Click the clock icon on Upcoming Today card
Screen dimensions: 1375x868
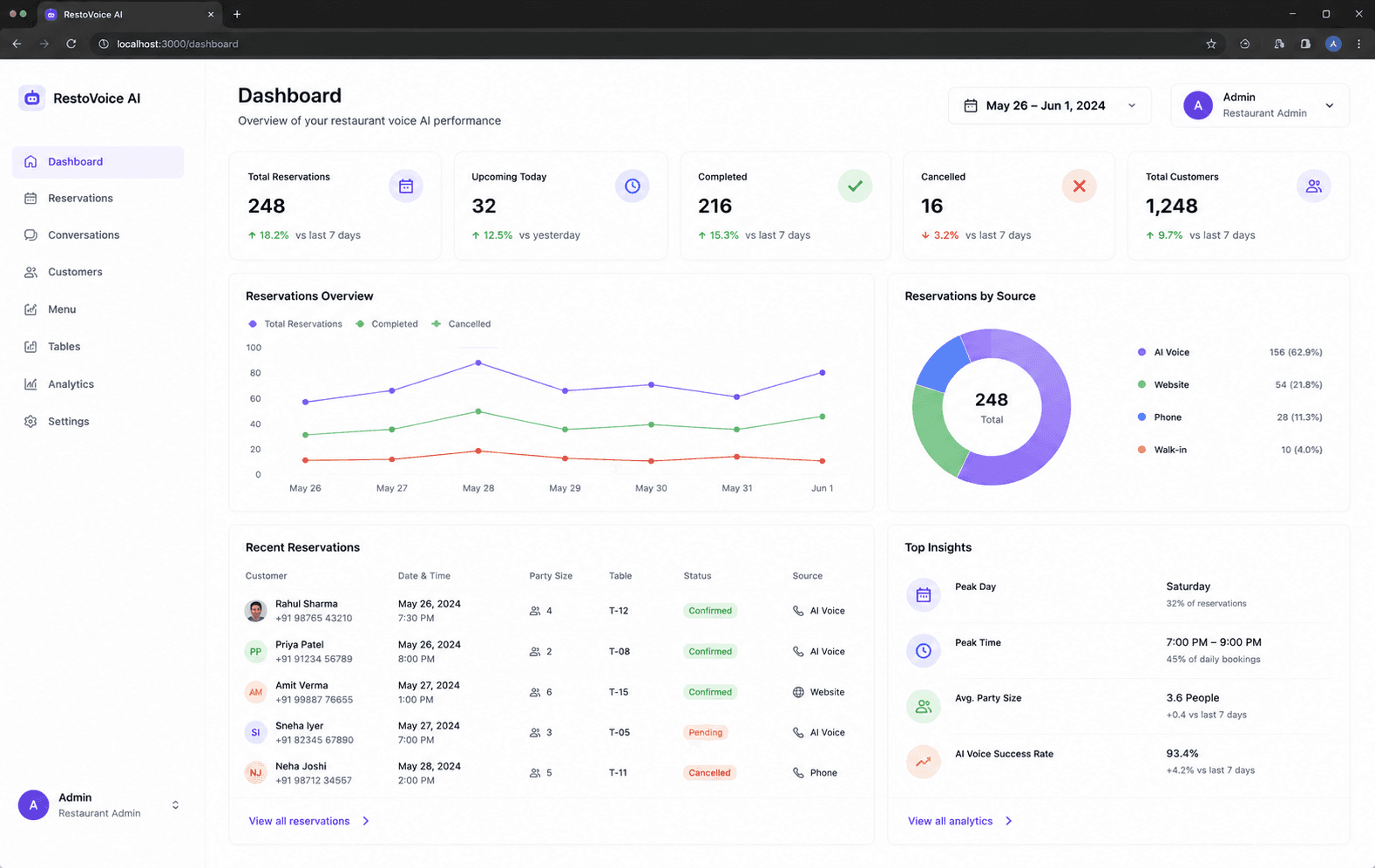click(x=633, y=186)
